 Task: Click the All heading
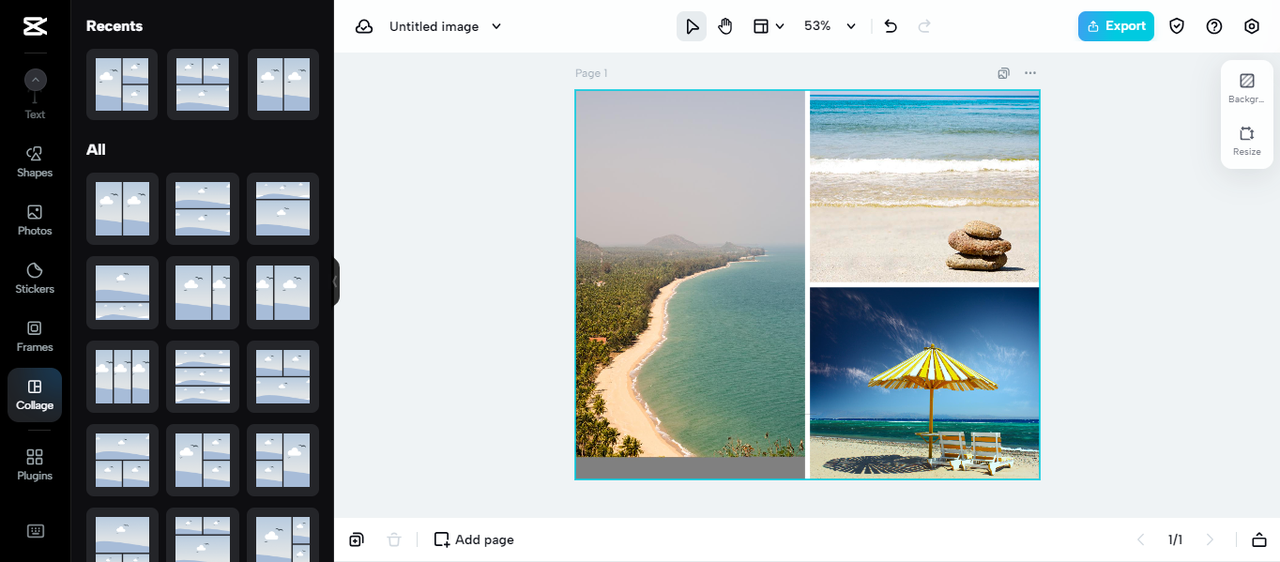click(96, 150)
